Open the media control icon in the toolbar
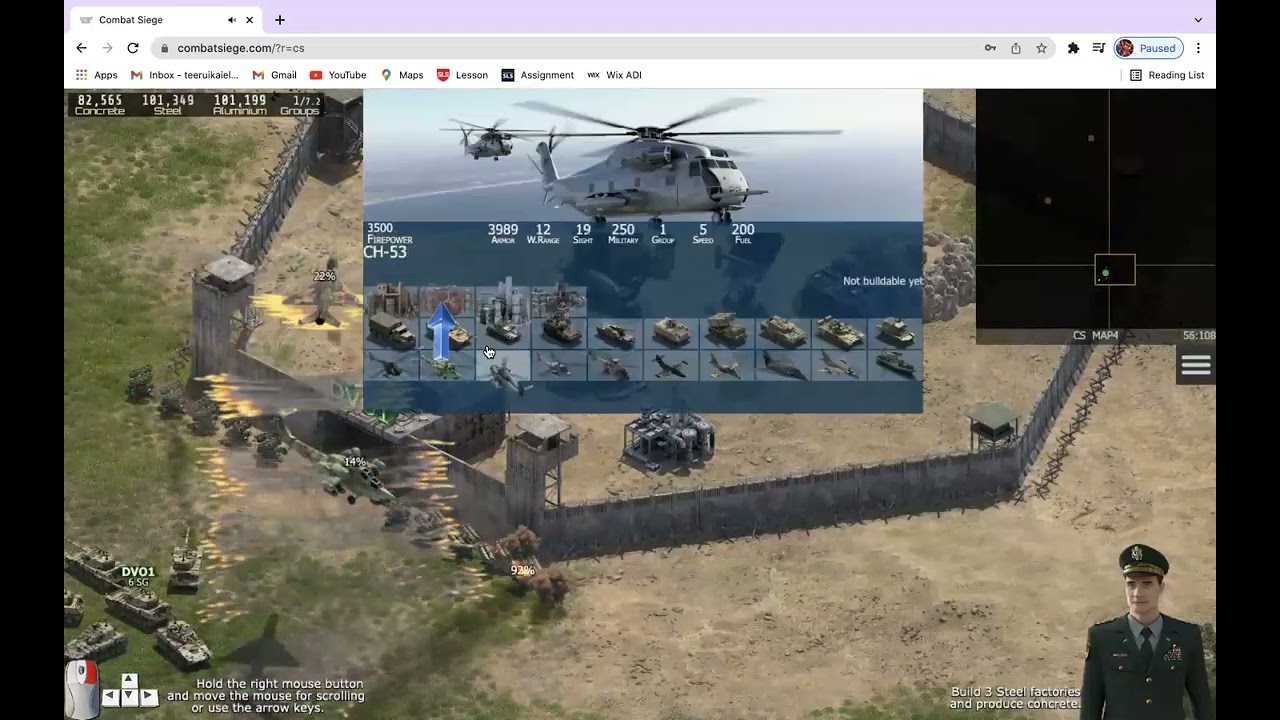 pos(1098,48)
